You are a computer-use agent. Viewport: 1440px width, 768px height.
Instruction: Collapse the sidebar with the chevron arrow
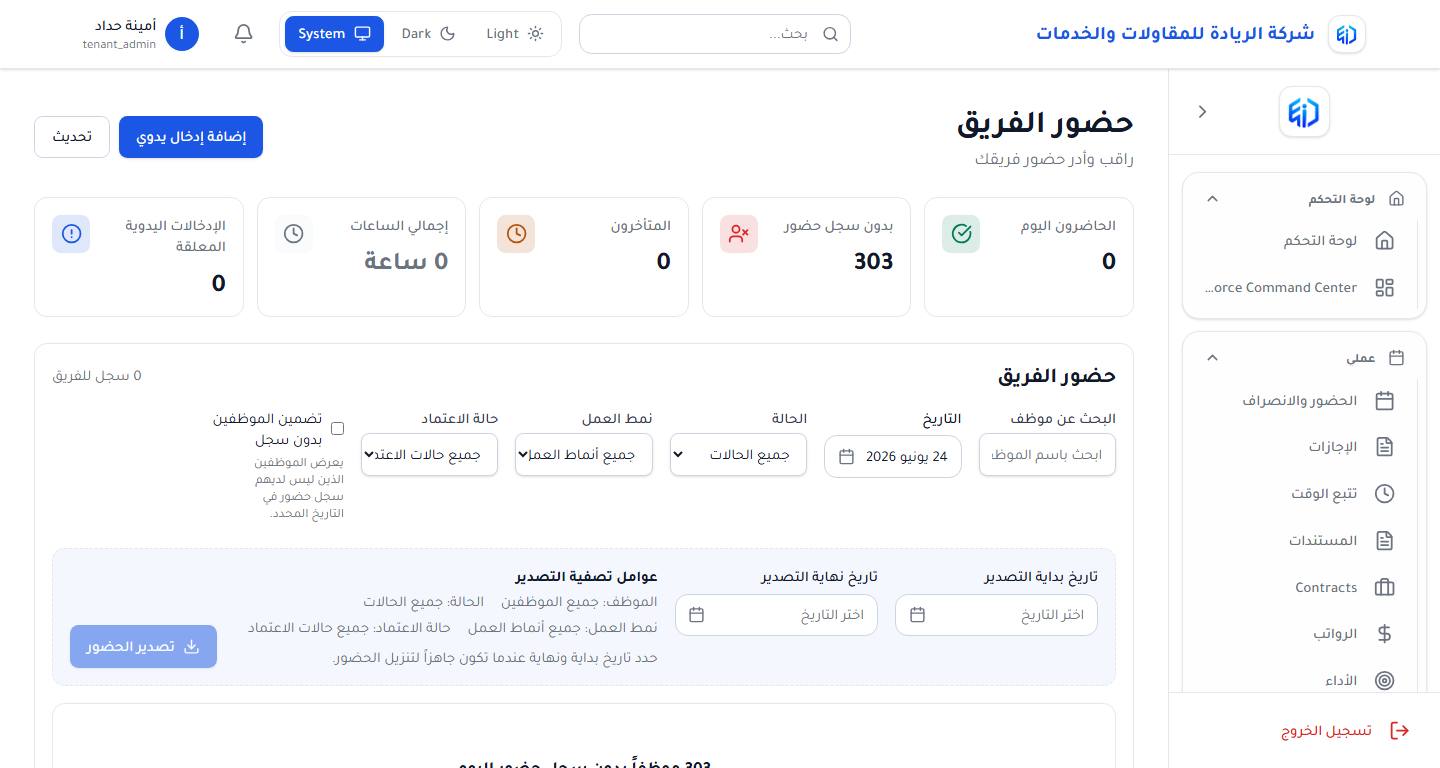(1203, 112)
